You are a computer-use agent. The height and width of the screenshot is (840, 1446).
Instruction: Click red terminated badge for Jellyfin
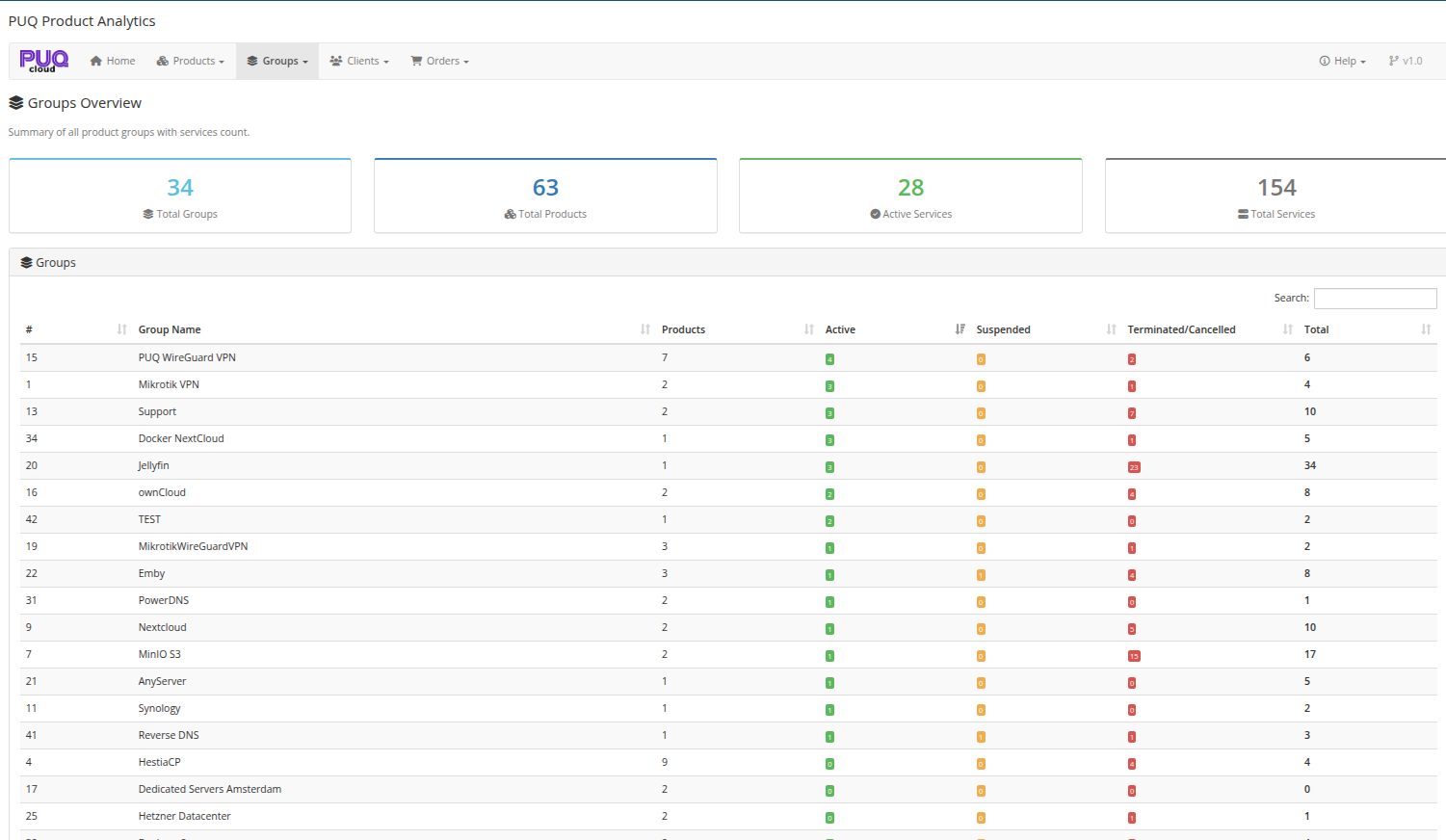1134,467
